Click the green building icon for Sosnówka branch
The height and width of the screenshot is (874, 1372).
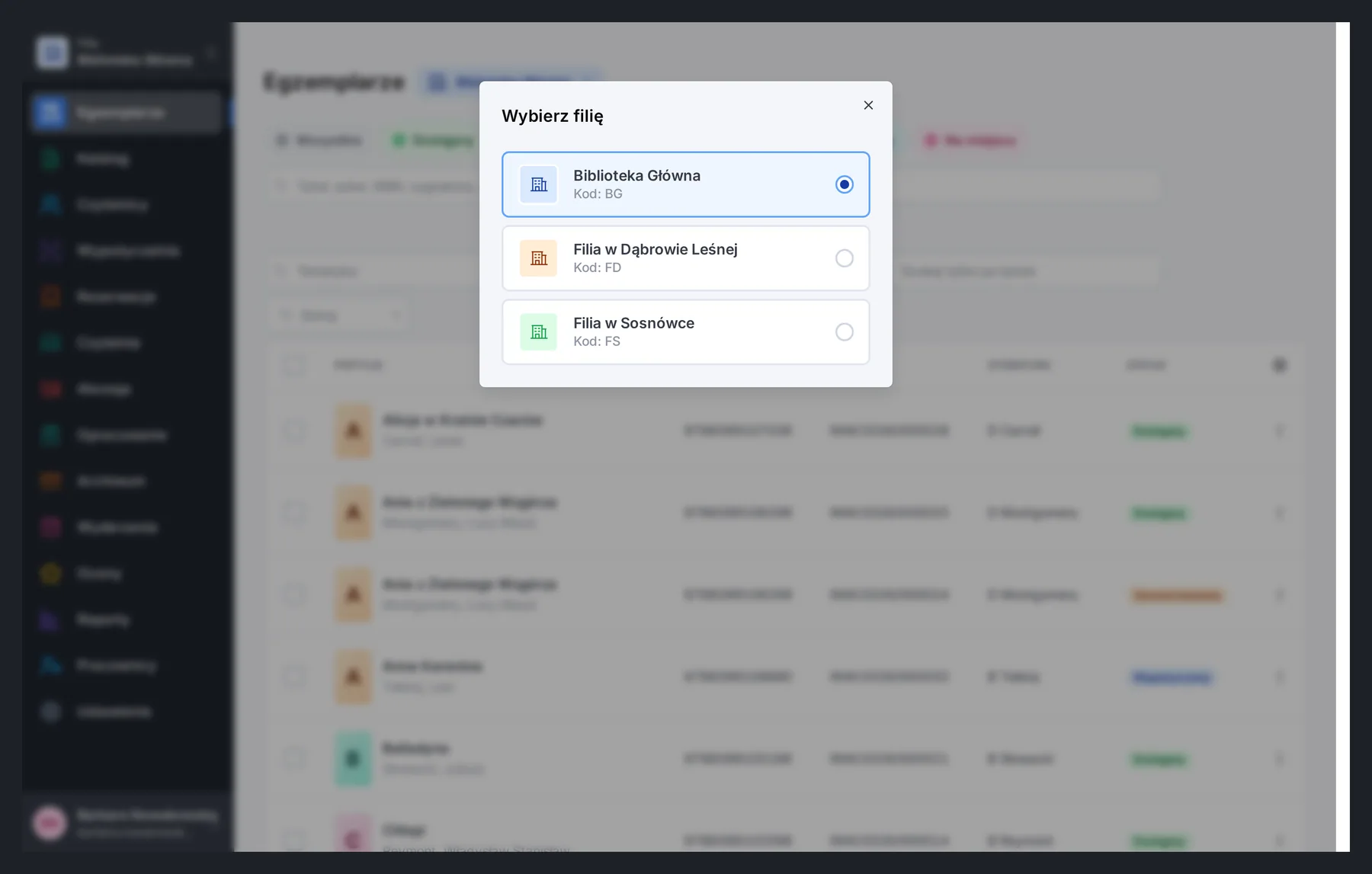click(539, 332)
